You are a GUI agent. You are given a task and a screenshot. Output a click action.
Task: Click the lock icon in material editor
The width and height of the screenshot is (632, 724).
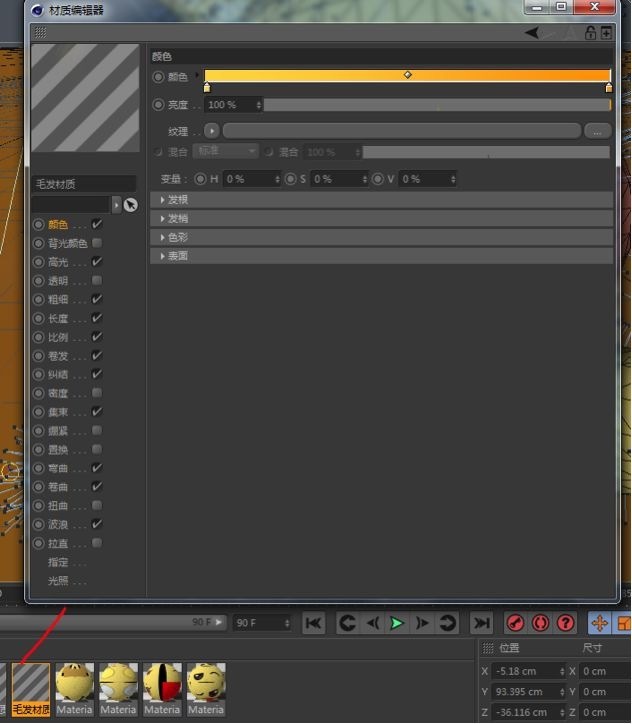pos(590,33)
